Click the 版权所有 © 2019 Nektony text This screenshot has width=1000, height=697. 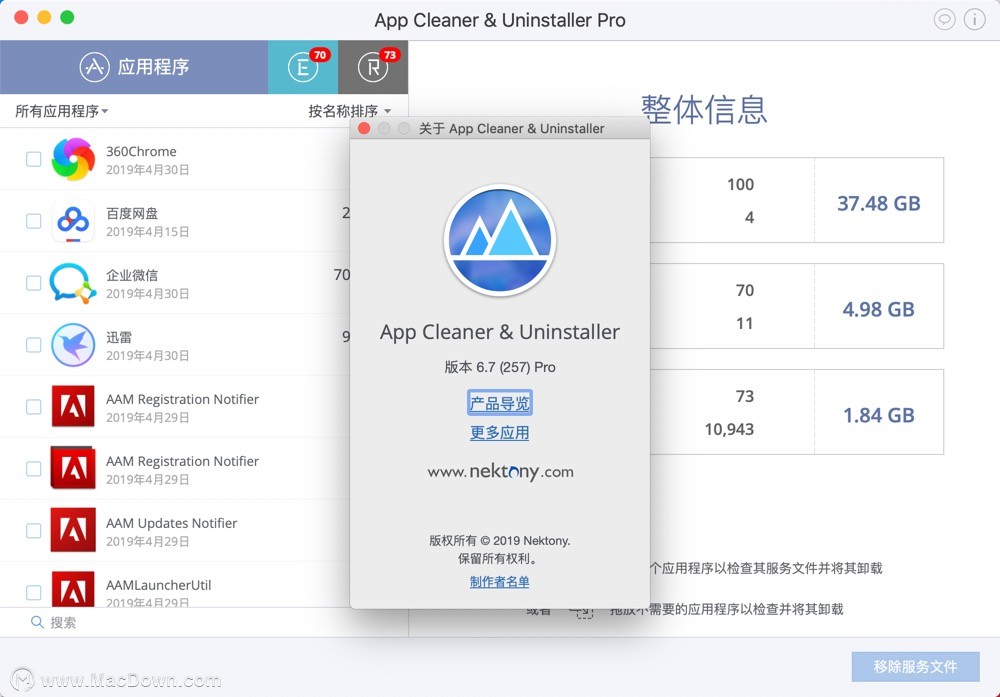[499, 540]
